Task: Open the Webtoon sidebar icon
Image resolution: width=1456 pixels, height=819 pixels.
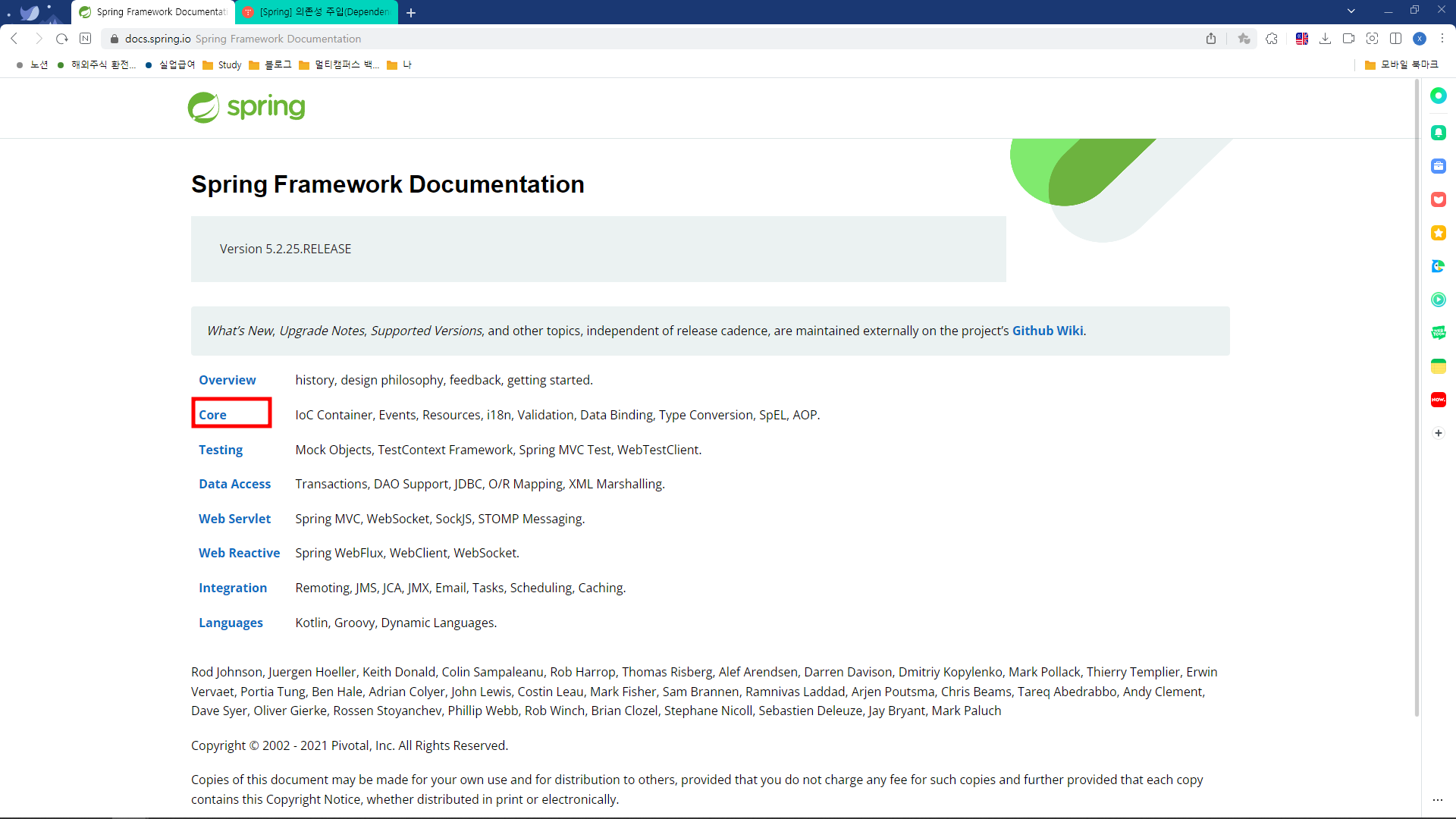Action: point(1439,333)
